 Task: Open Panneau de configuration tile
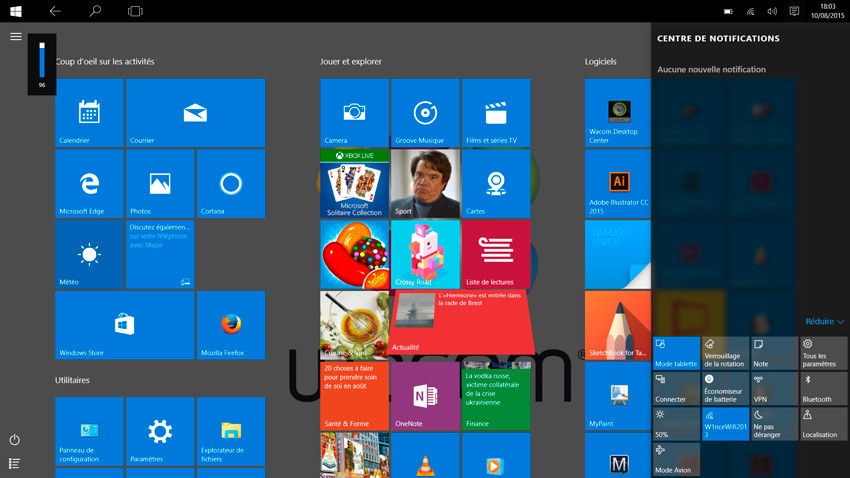[89, 431]
